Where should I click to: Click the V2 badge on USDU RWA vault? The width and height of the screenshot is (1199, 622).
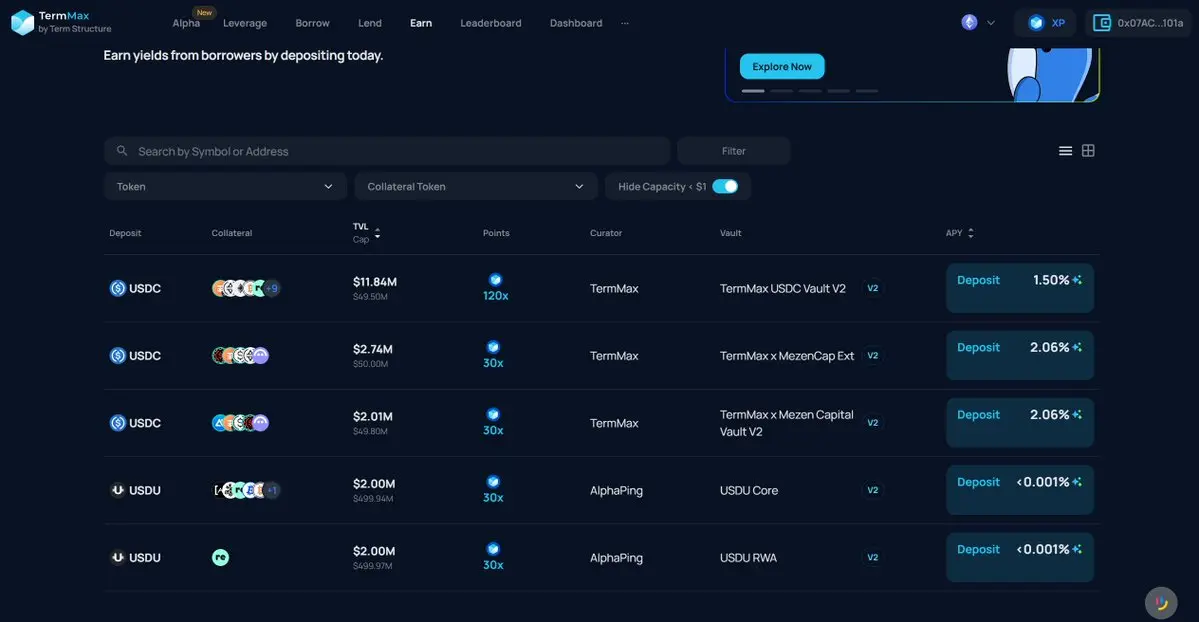[x=872, y=558]
